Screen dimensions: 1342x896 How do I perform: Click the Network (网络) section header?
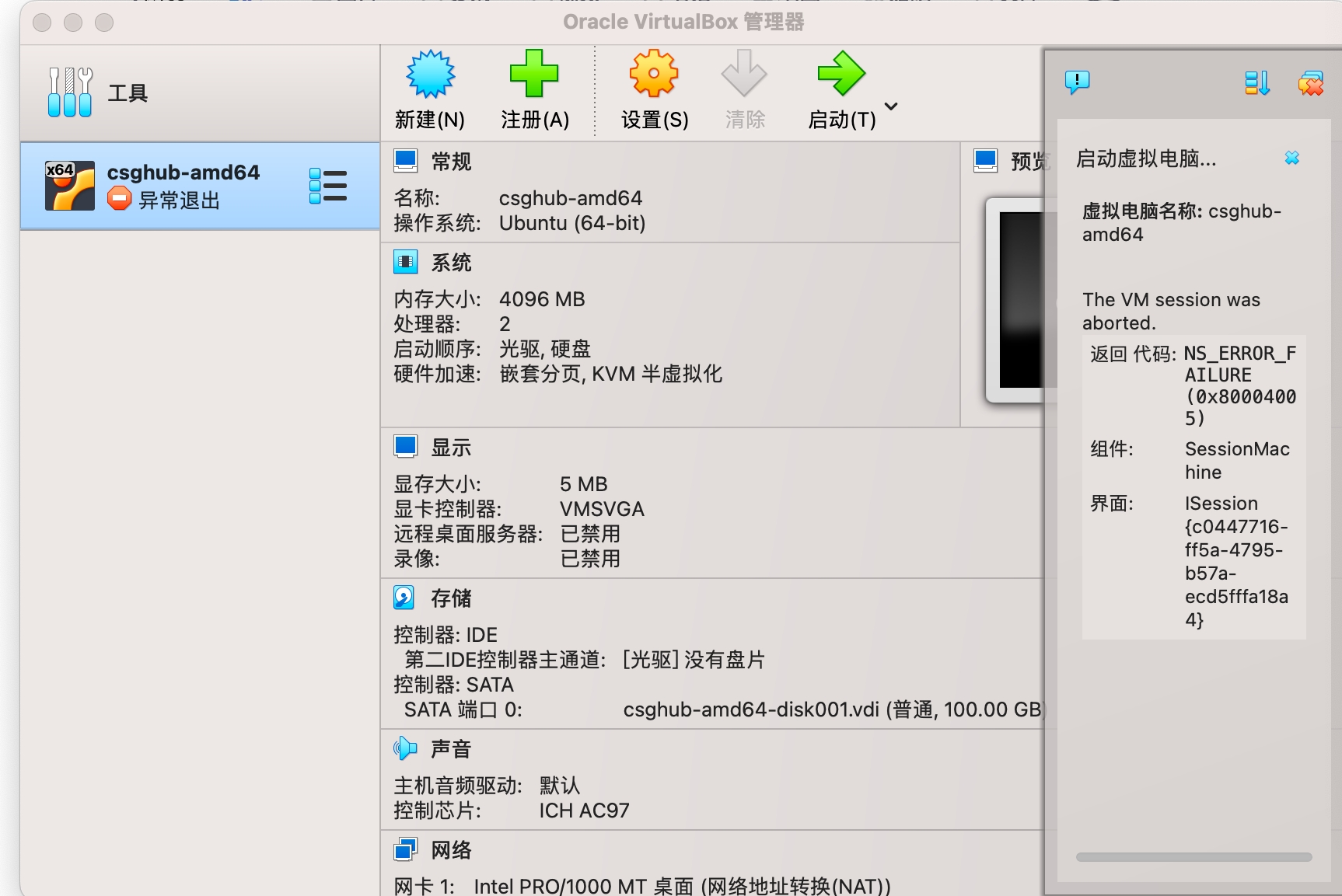[x=451, y=850]
